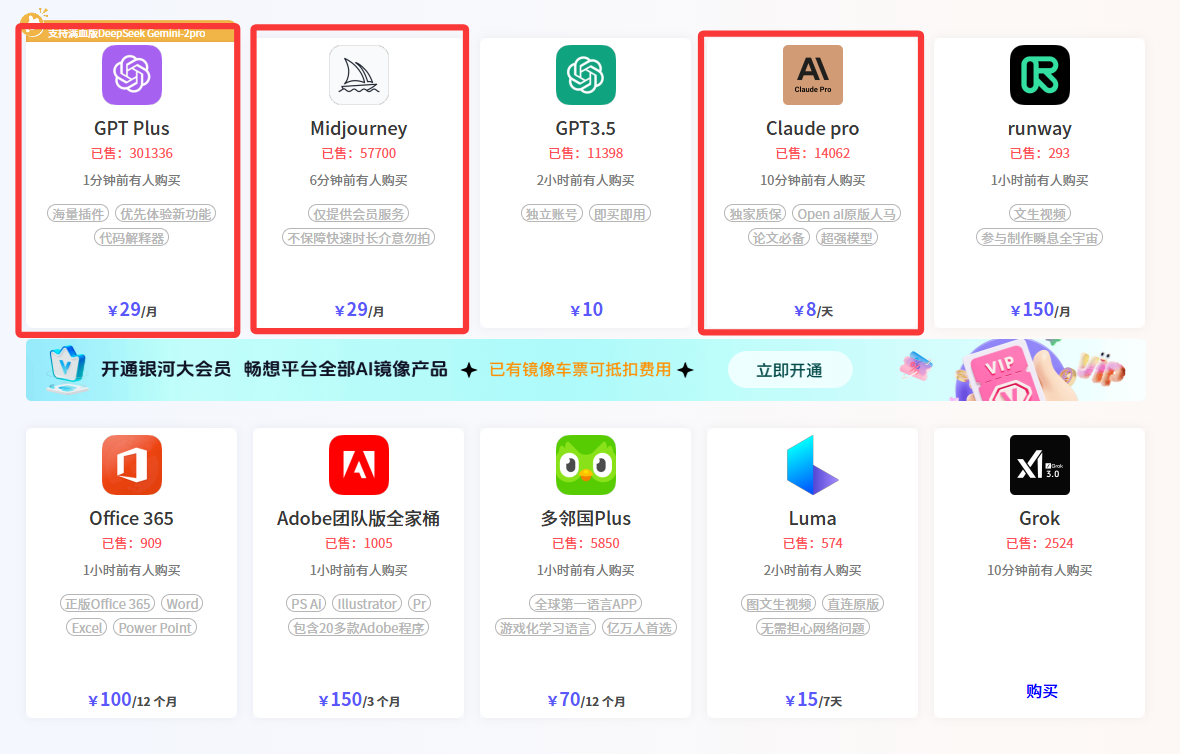Click the 亿万人首选 tag

(640, 628)
